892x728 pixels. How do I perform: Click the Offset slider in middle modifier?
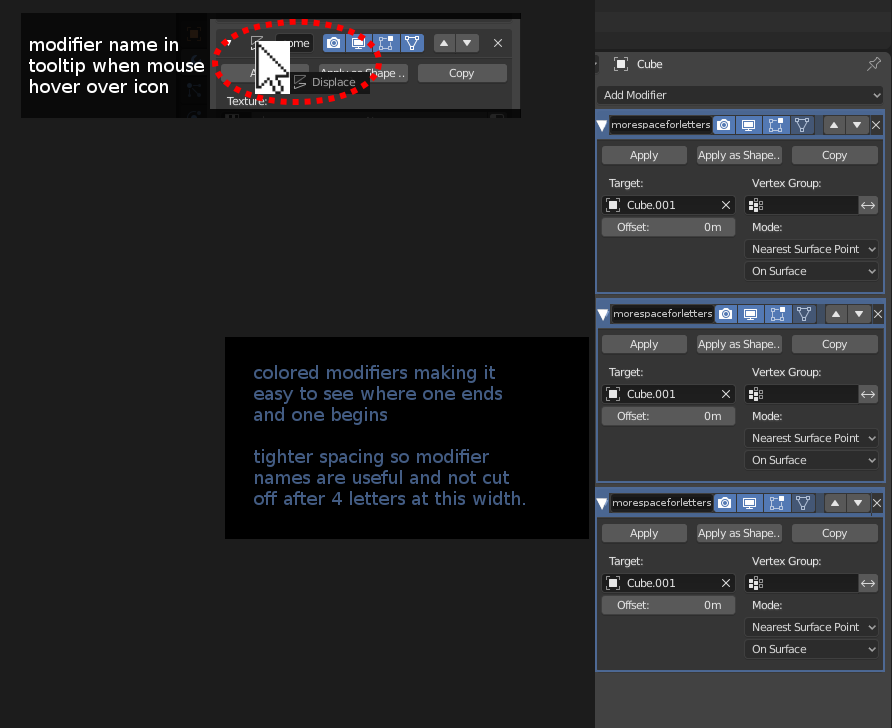pos(668,416)
